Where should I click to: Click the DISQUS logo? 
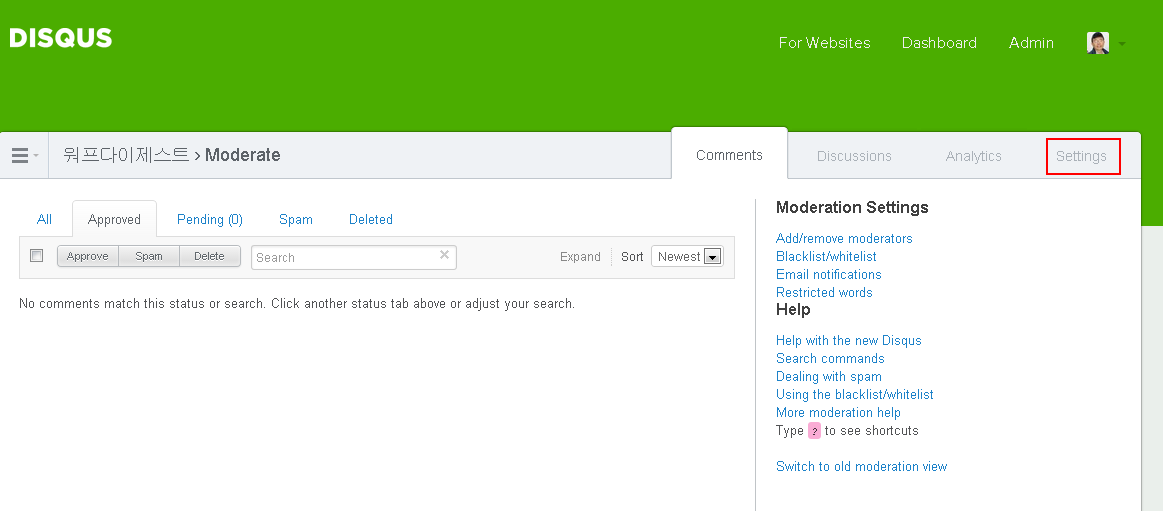[x=61, y=38]
